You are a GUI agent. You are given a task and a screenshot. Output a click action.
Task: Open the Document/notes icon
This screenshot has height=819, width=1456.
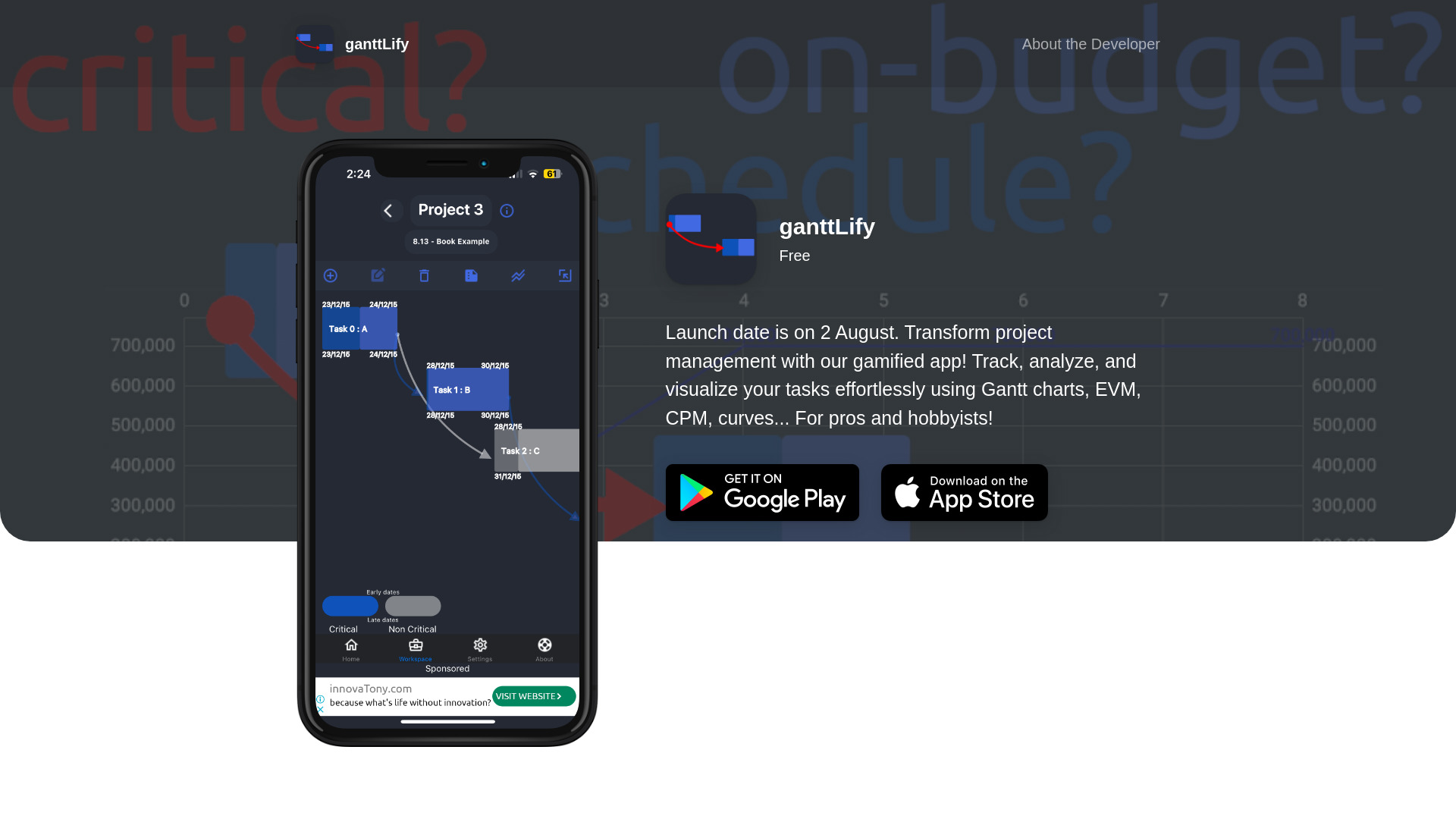[471, 275]
